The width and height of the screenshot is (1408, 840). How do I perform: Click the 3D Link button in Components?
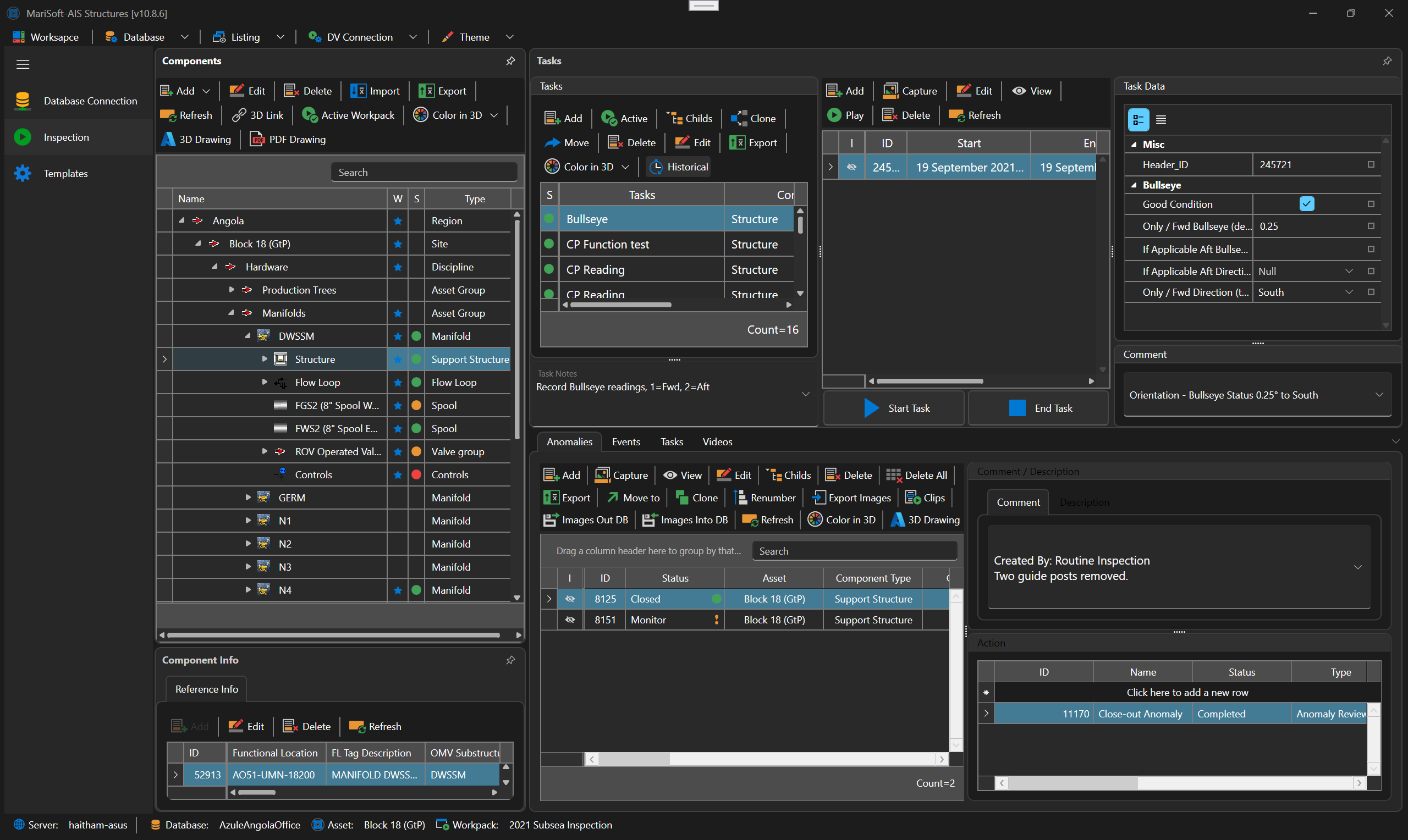(257, 115)
